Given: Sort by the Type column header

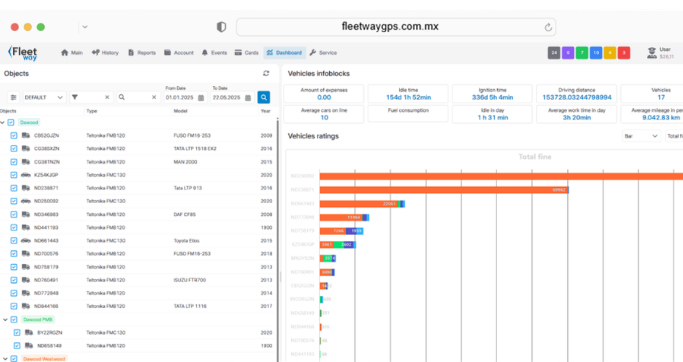Looking at the screenshot, I should 91,111.
